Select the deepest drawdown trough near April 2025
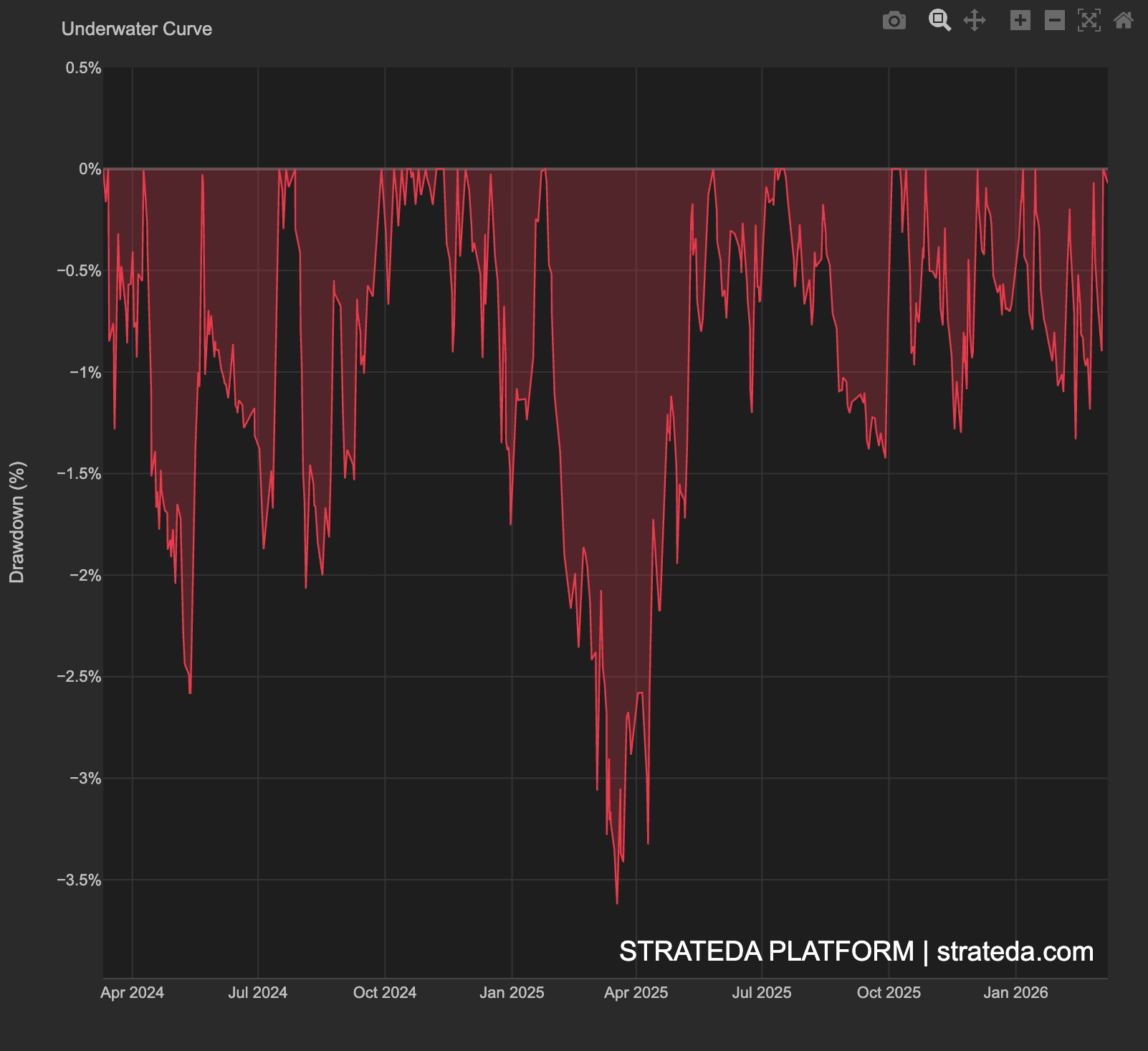1148x1051 pixels. [x=618, y=903]
